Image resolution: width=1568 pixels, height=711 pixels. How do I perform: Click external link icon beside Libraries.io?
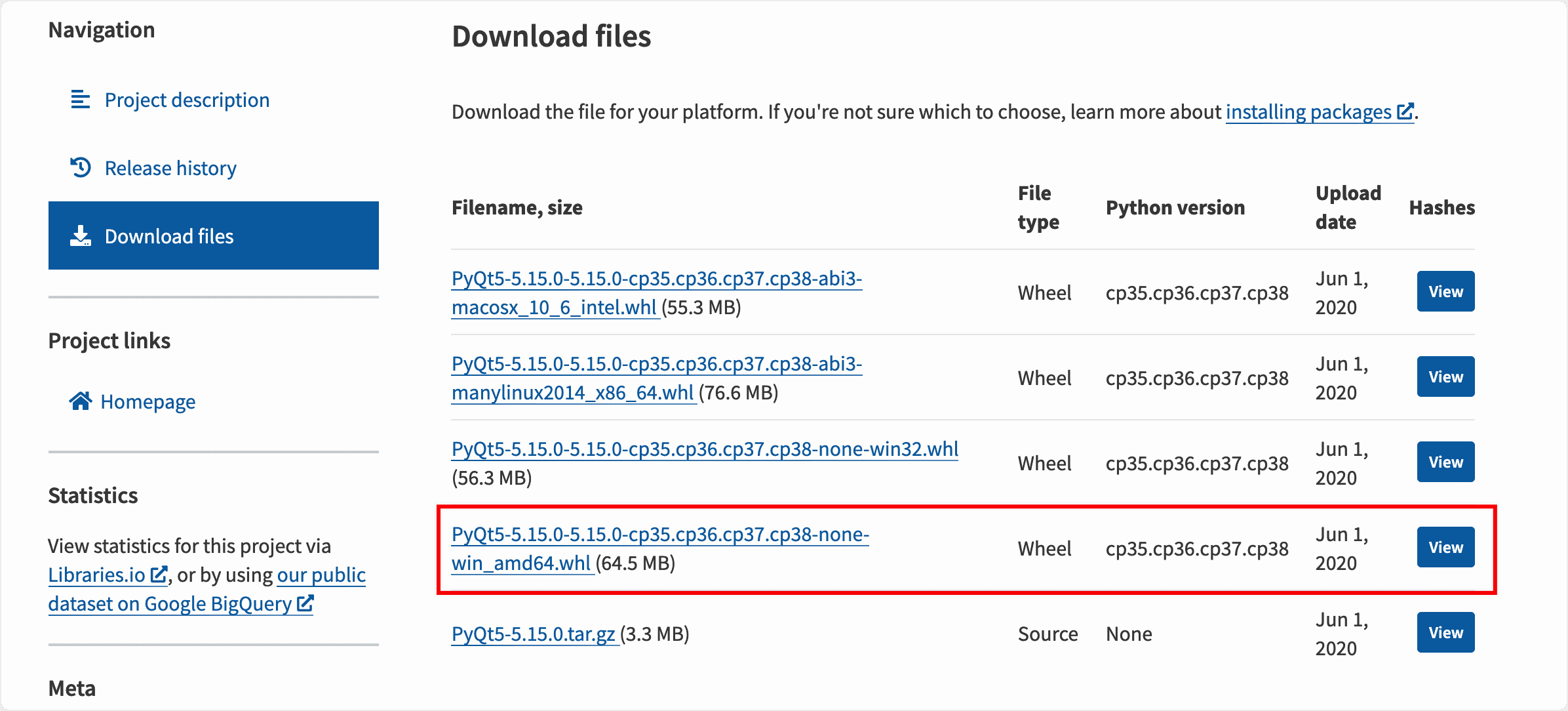[159, 575]
